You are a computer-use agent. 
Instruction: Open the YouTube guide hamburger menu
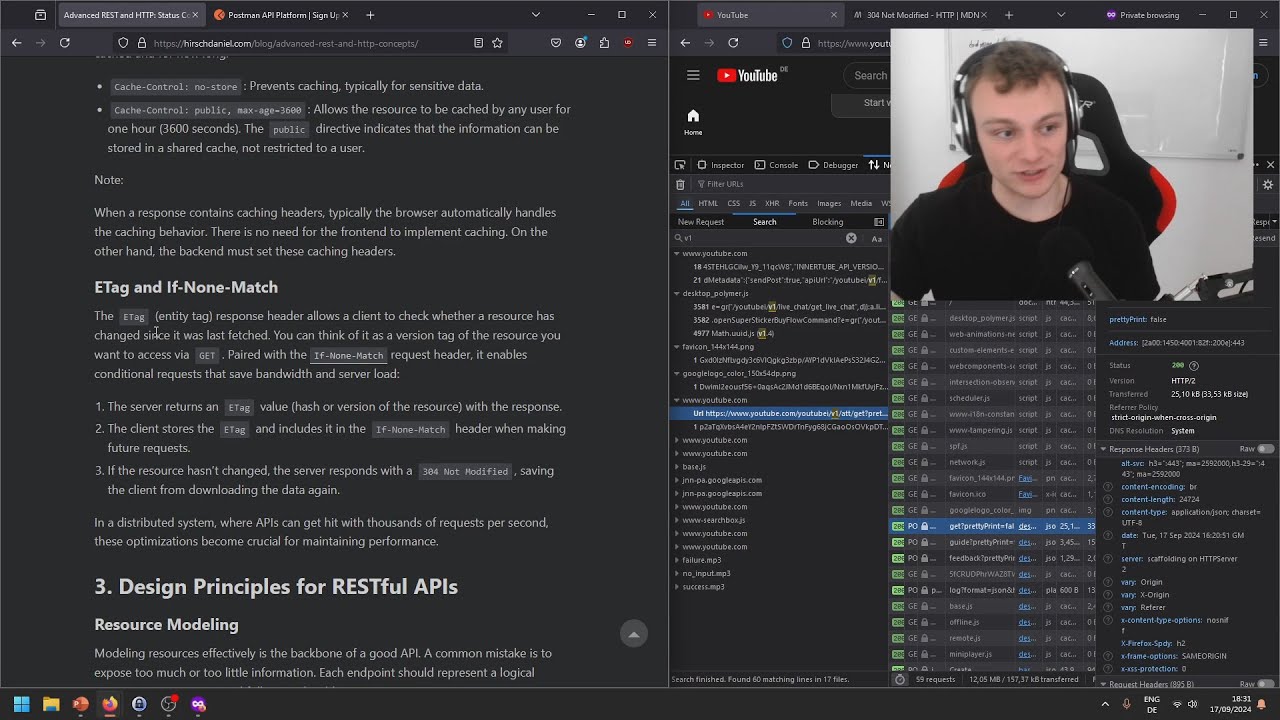[693, 75]
